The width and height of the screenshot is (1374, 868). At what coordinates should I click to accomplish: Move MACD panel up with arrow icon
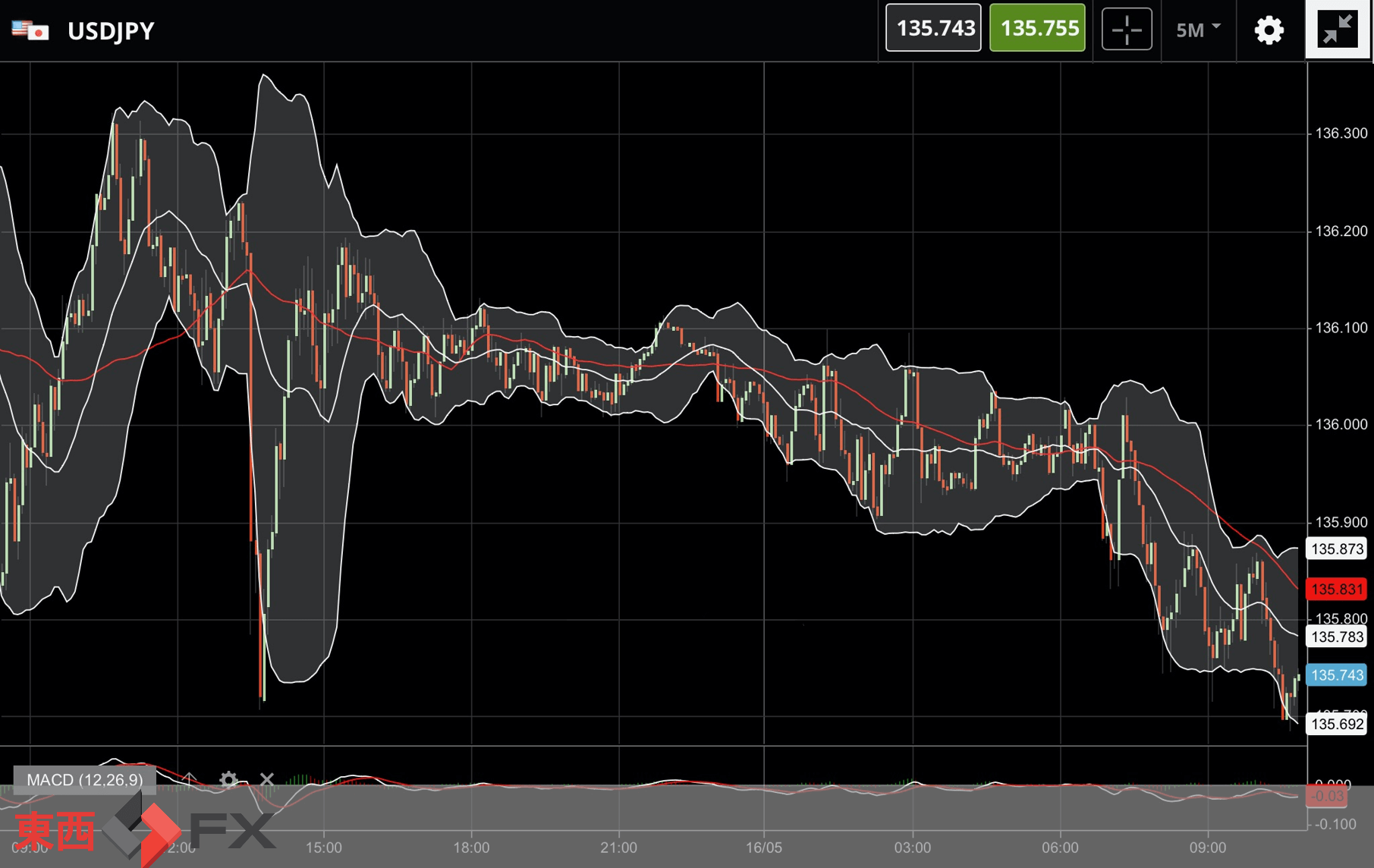pos(189,779)
